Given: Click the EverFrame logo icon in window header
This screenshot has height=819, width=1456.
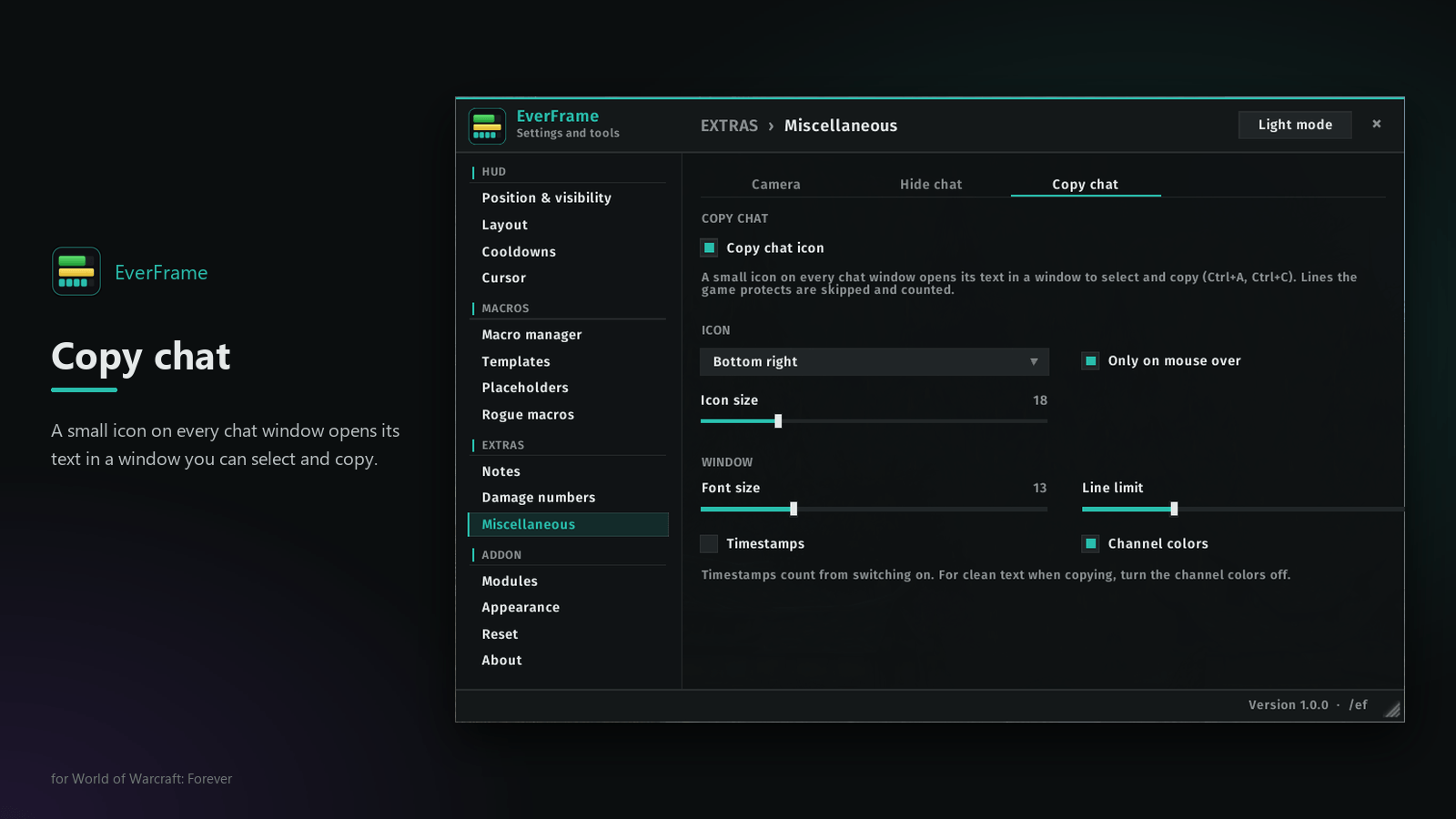Looking at the screenshot, I should pos(487,126).
